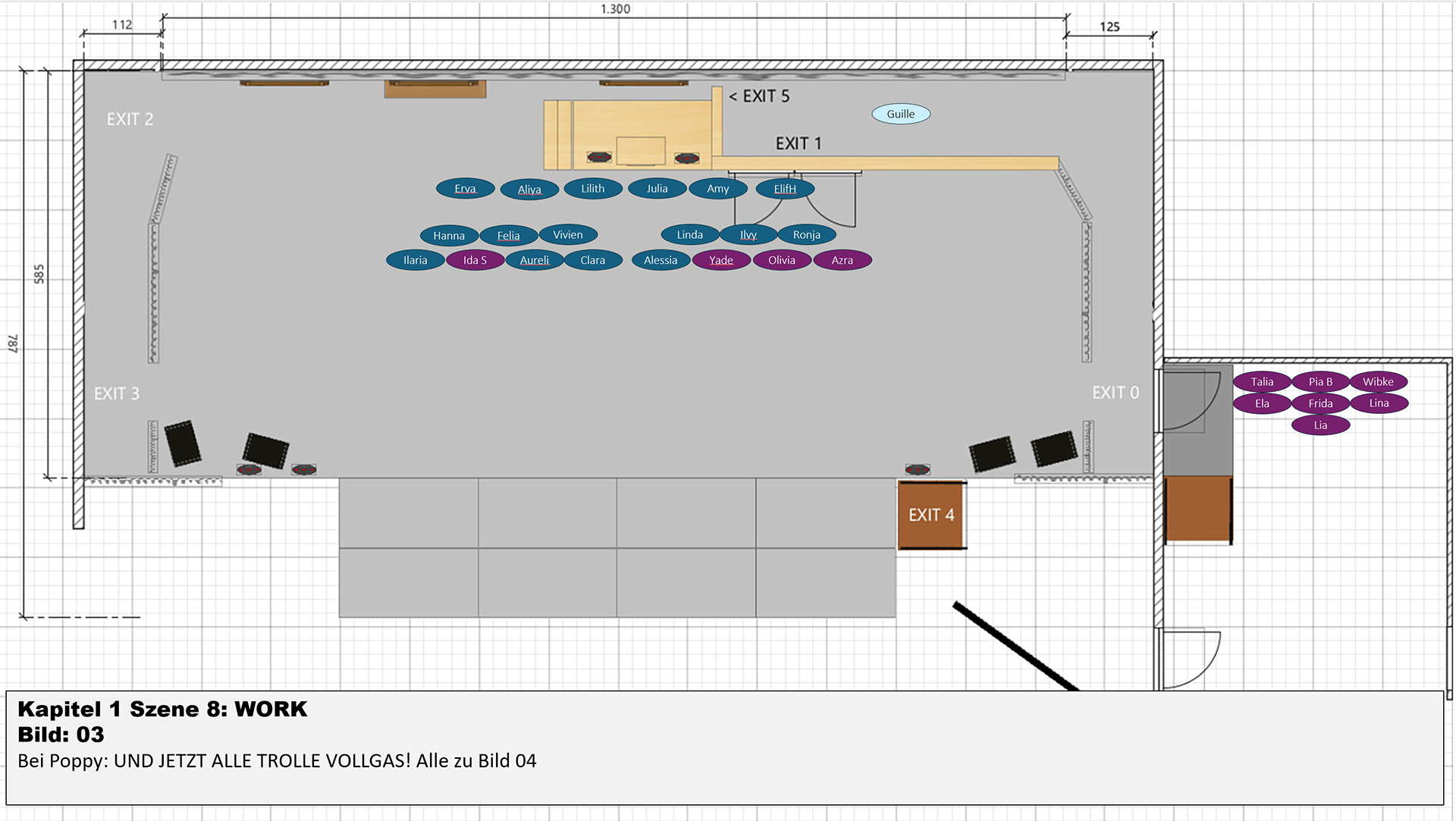Click the Erva performer oval
The width and height of the screenshot is (1456, 821).
point(465,189)
